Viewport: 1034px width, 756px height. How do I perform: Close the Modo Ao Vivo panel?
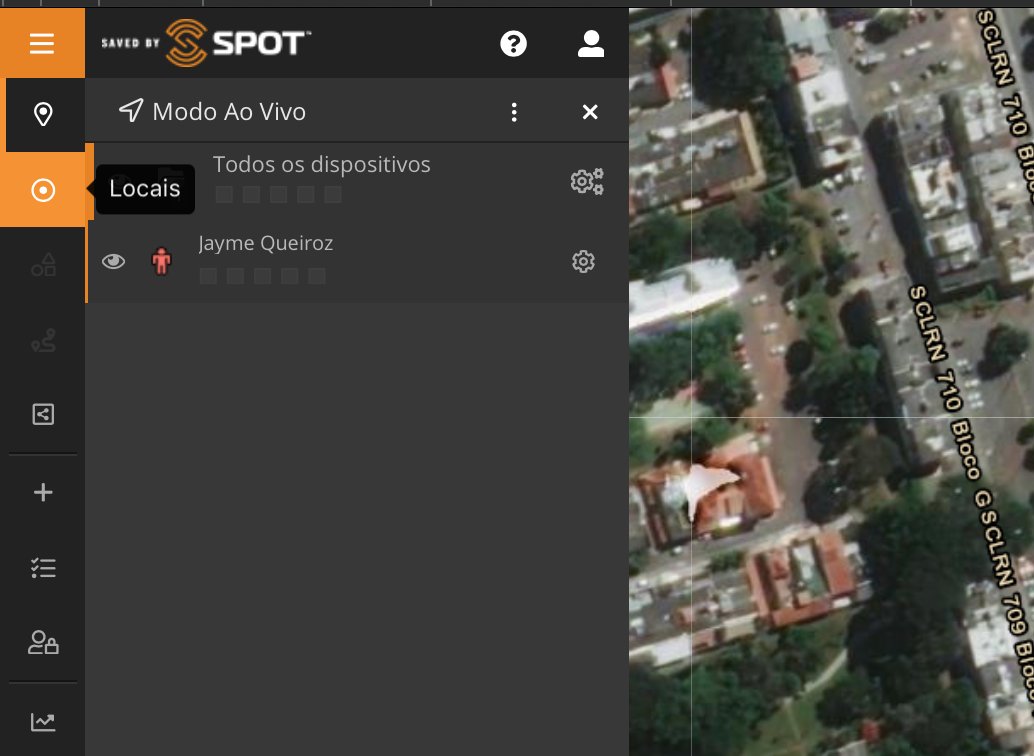click(590, 112)
